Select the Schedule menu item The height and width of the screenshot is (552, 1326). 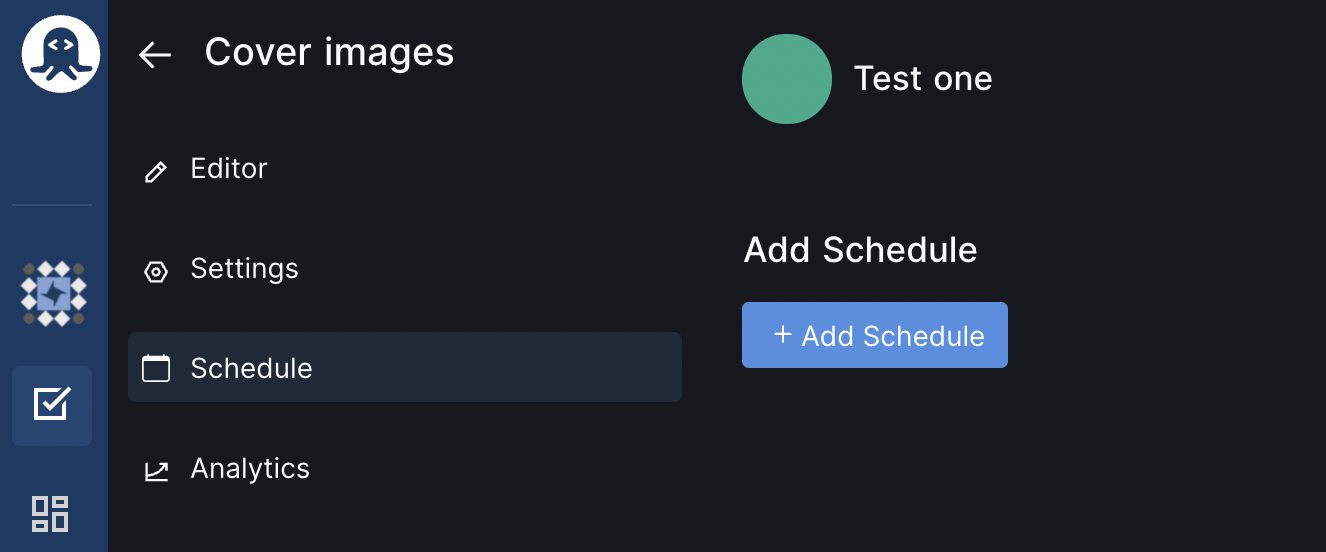[x=252, y=368]
